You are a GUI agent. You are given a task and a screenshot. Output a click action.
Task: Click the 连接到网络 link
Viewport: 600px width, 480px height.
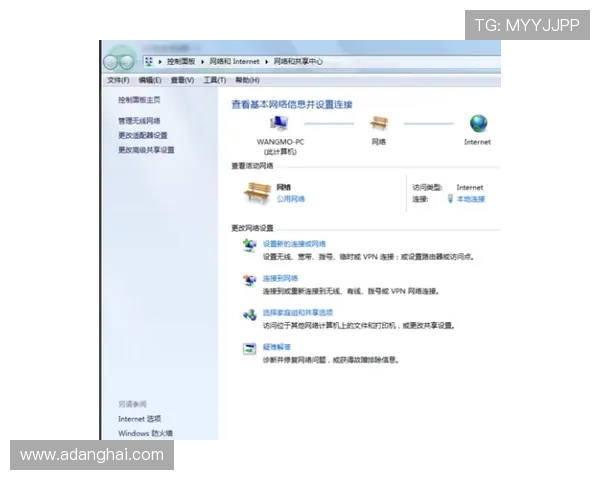pos(280,279)
